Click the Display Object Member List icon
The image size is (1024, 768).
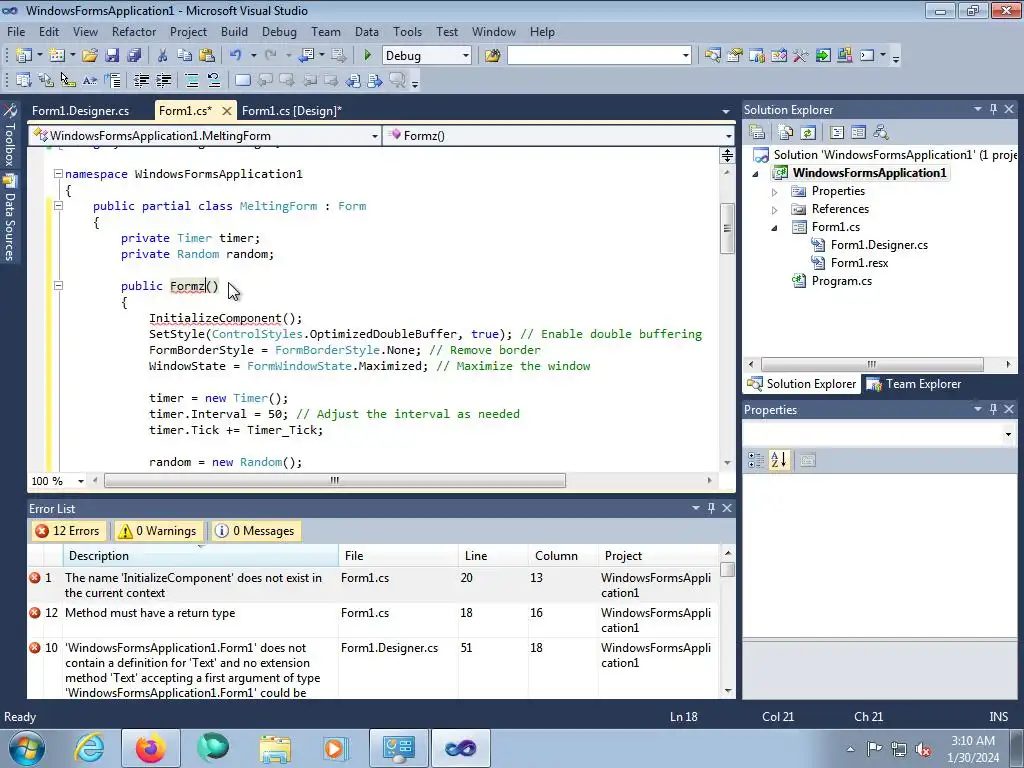tap(24, 80)
